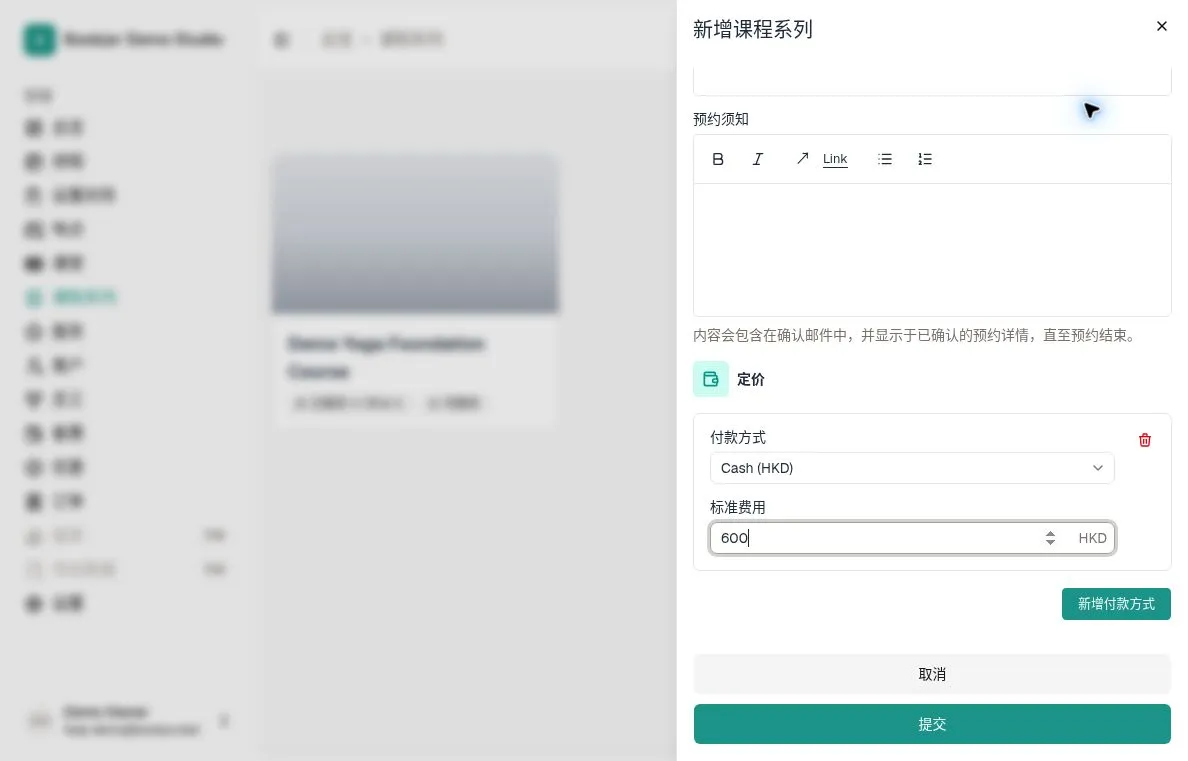The width and height of the screenshot is (1188, 761).
Task: Click the 标准费用 label
Action: coord(738,507)
